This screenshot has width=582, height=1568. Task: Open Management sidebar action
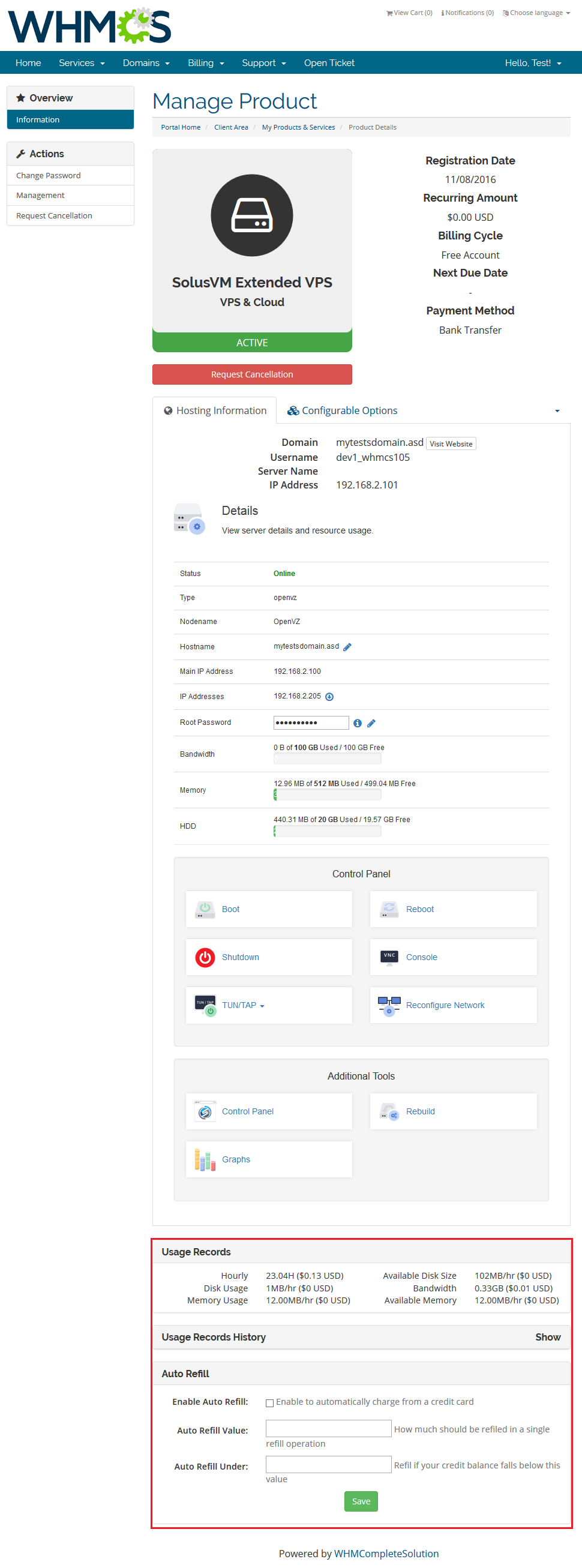pyautogui.click(x=70, y=196)
